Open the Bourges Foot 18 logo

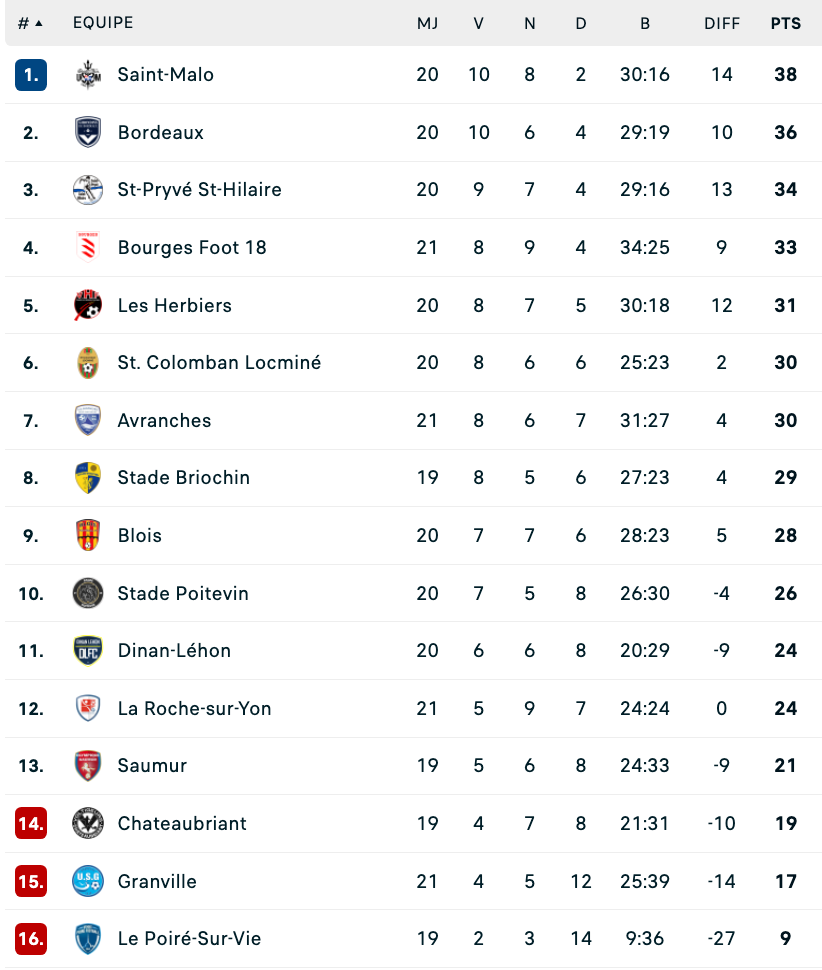coord(88,247)
